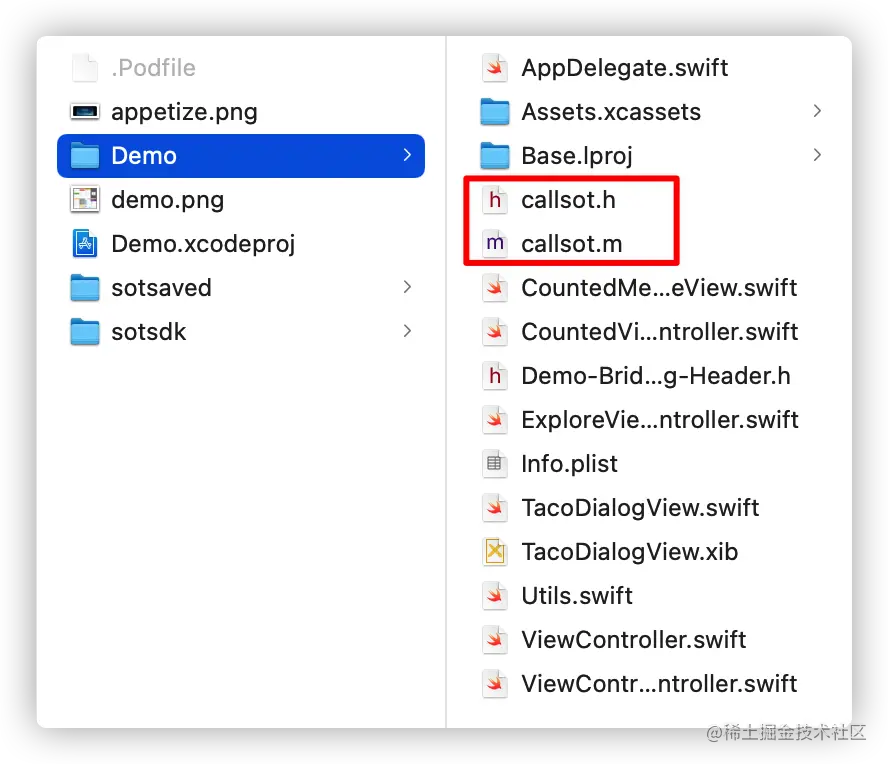Expand the sotsaved folder chevron

(x=407, y=287)
